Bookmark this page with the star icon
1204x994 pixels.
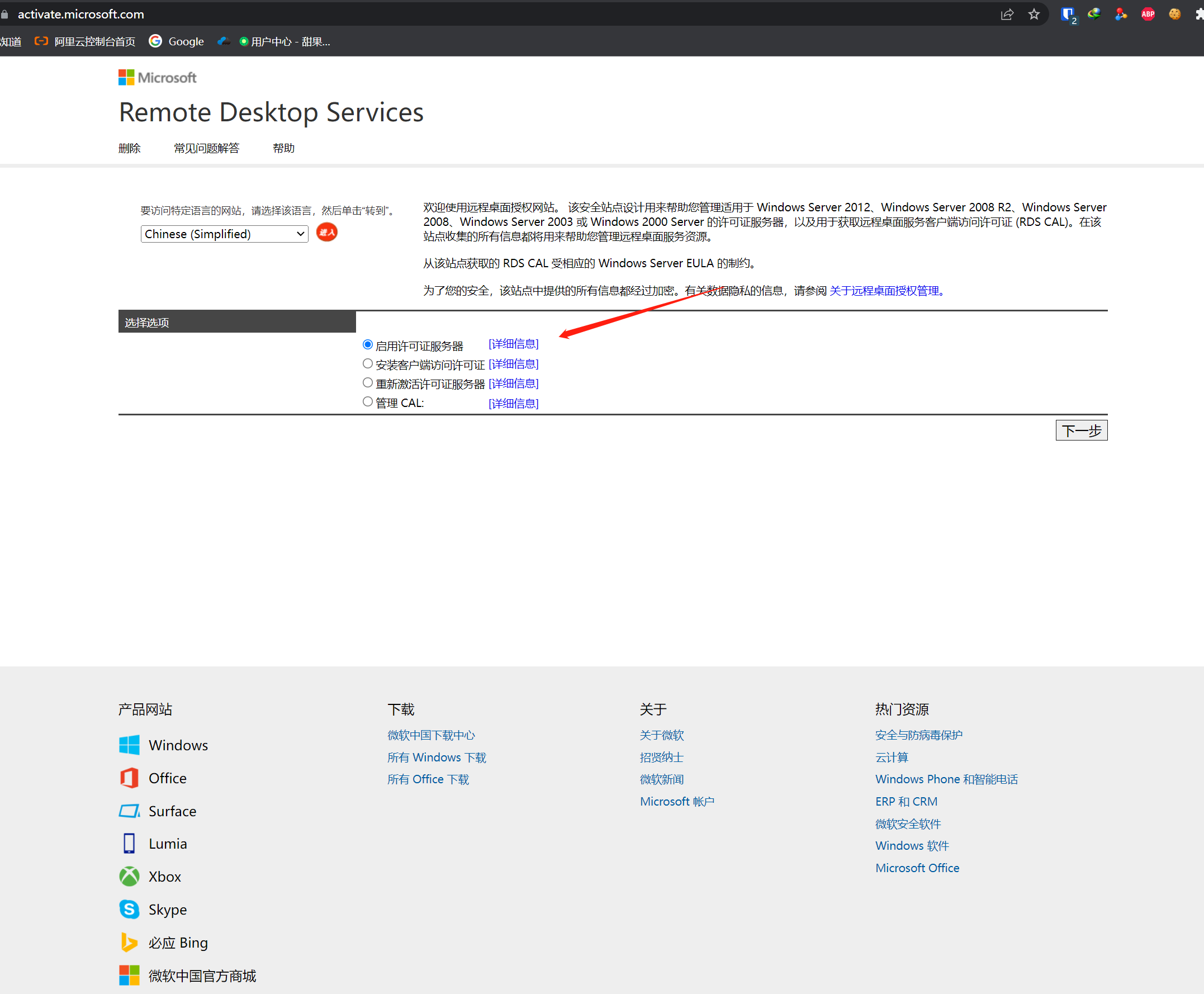[1034, 15]
